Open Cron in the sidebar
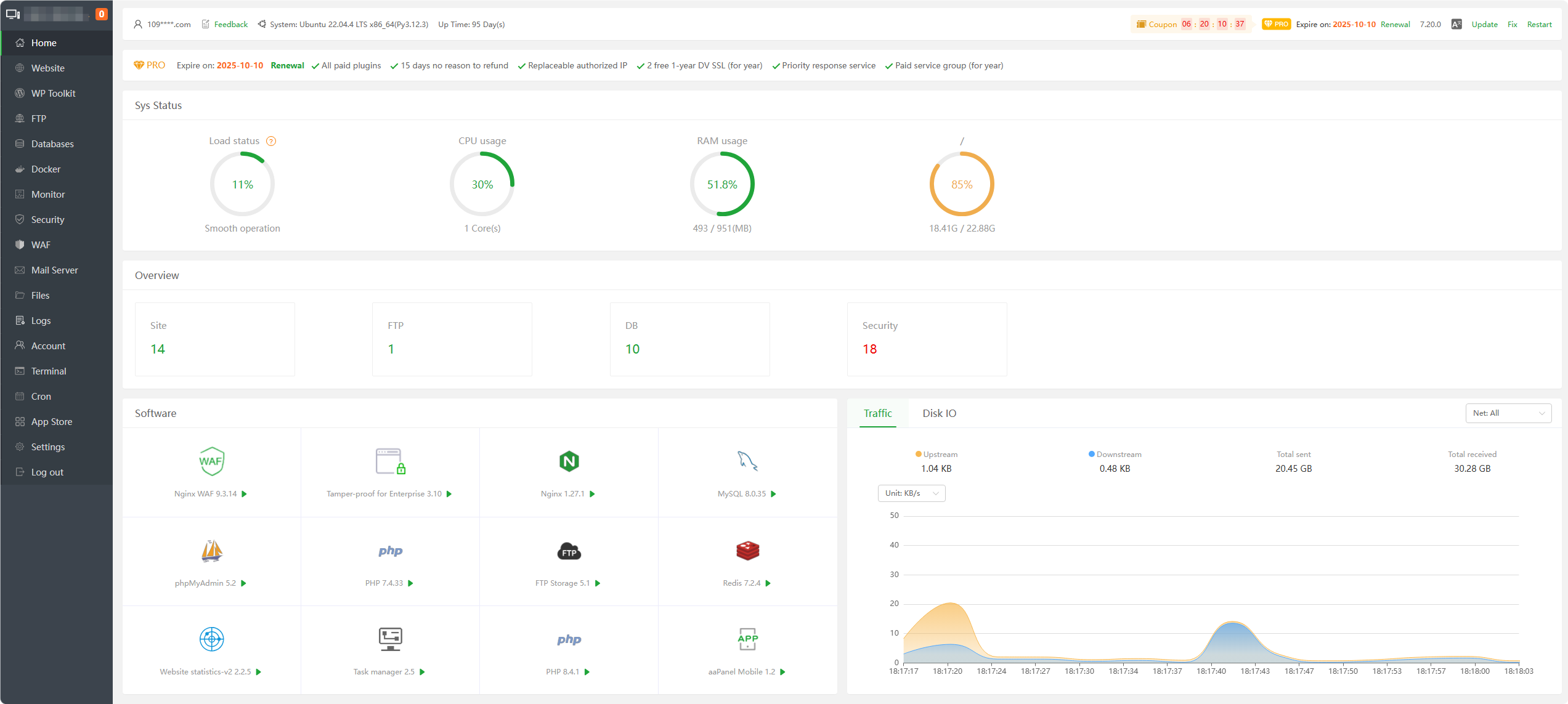Image resolution: width=1568 pixels, height=704 pixels. [57, 397]
